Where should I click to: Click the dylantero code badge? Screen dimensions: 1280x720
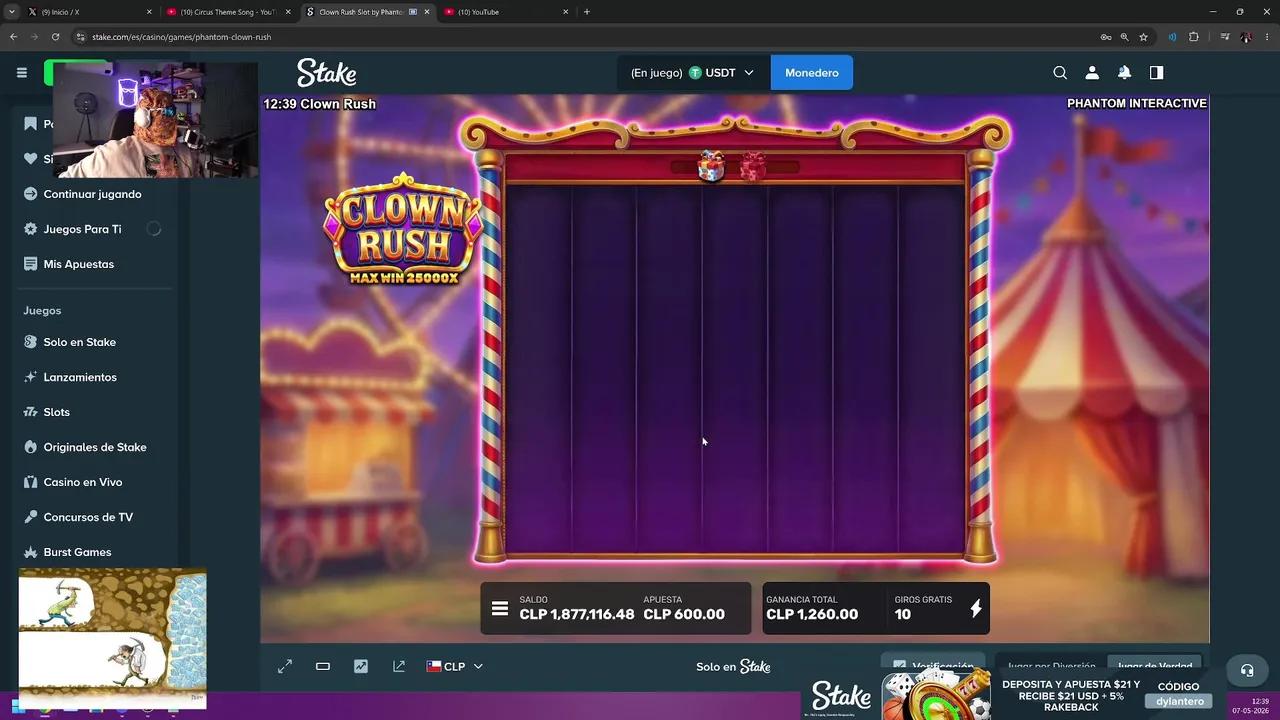click(x=1178, y=701)
